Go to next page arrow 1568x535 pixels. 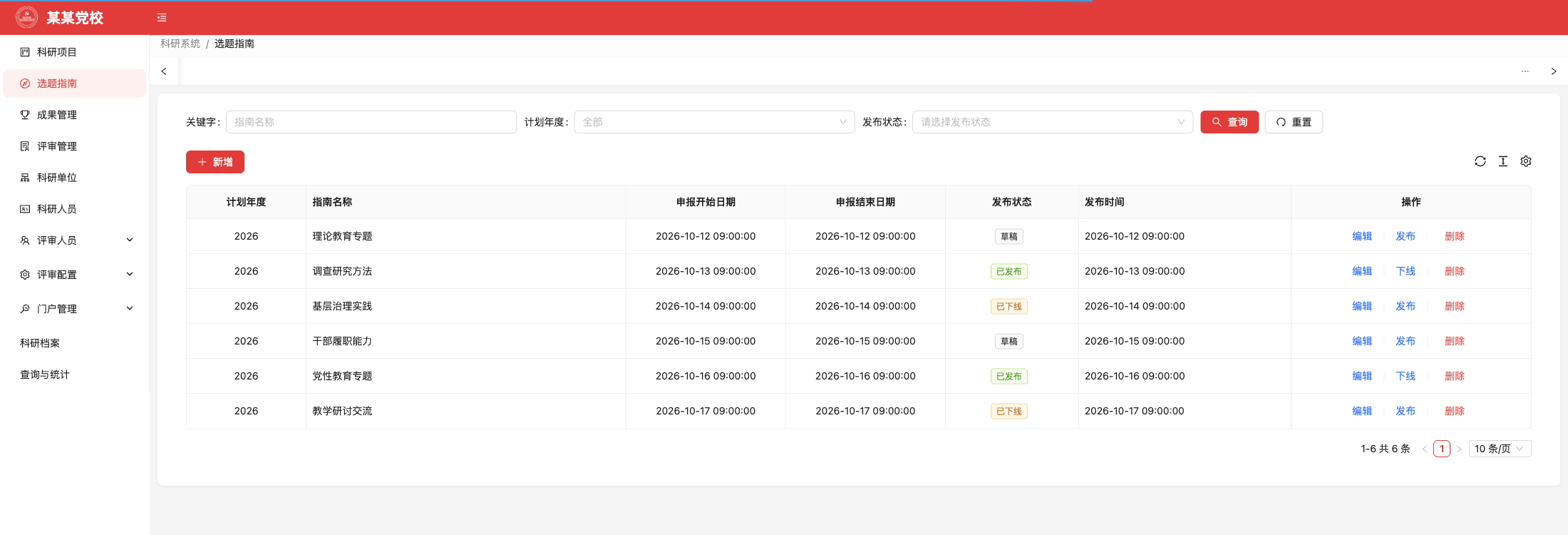1459,449
